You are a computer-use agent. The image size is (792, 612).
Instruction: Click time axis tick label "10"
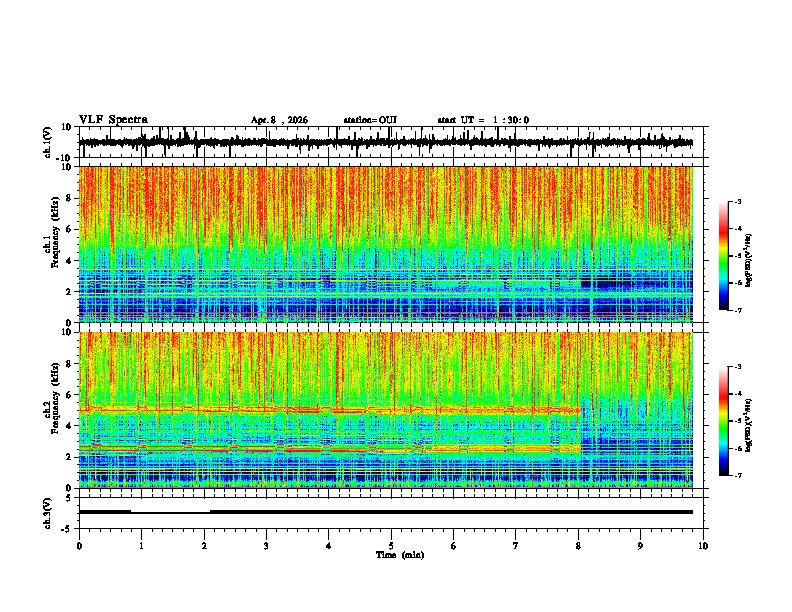coord(703,546)
